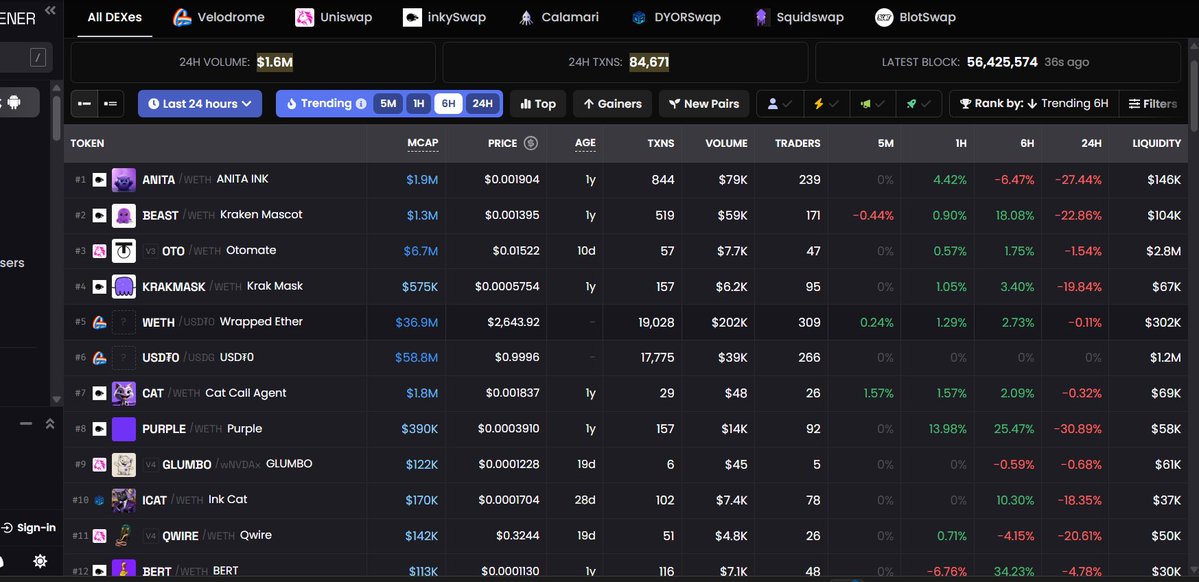This screenshot has height=582, width=1199.
Task: Sort table by TXNS column header
Action: [x=661, y=143]
